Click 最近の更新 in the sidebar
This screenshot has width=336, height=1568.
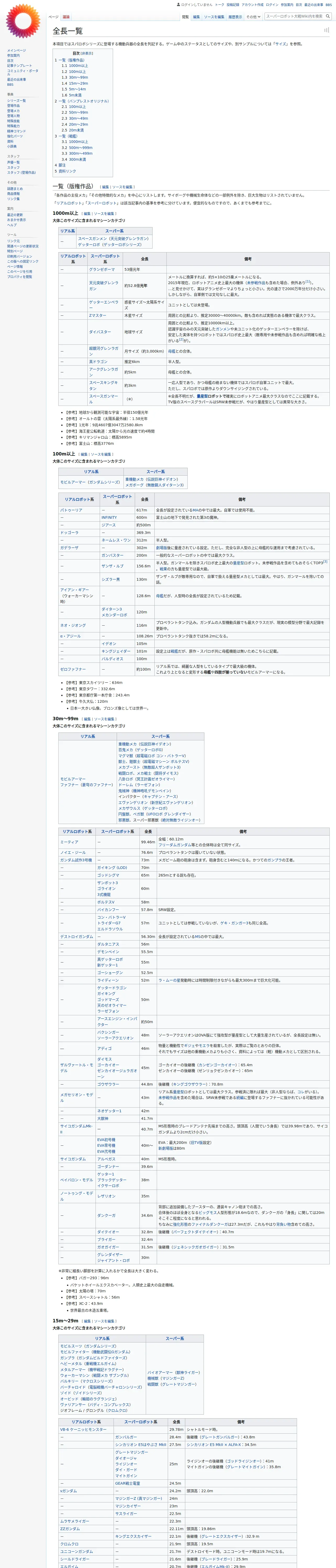(15, 215)
